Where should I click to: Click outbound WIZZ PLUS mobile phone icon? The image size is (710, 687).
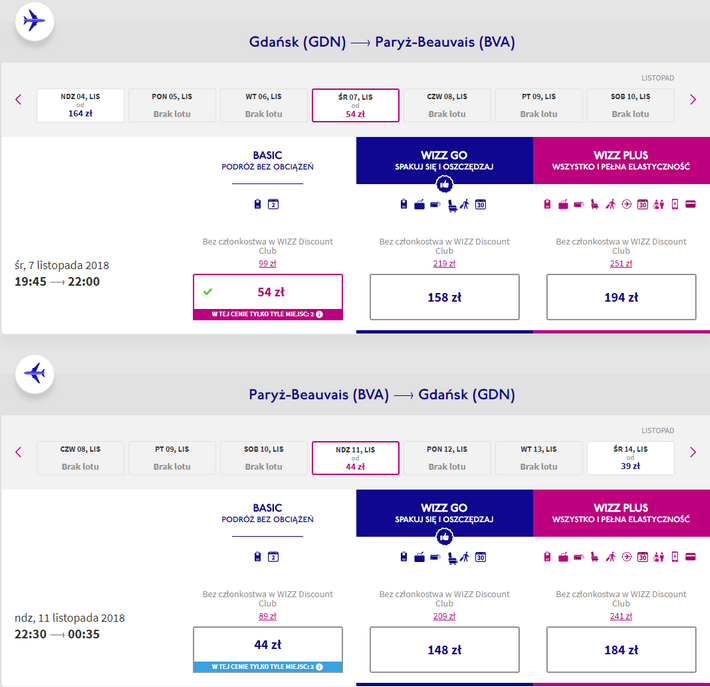click(675, 204)
